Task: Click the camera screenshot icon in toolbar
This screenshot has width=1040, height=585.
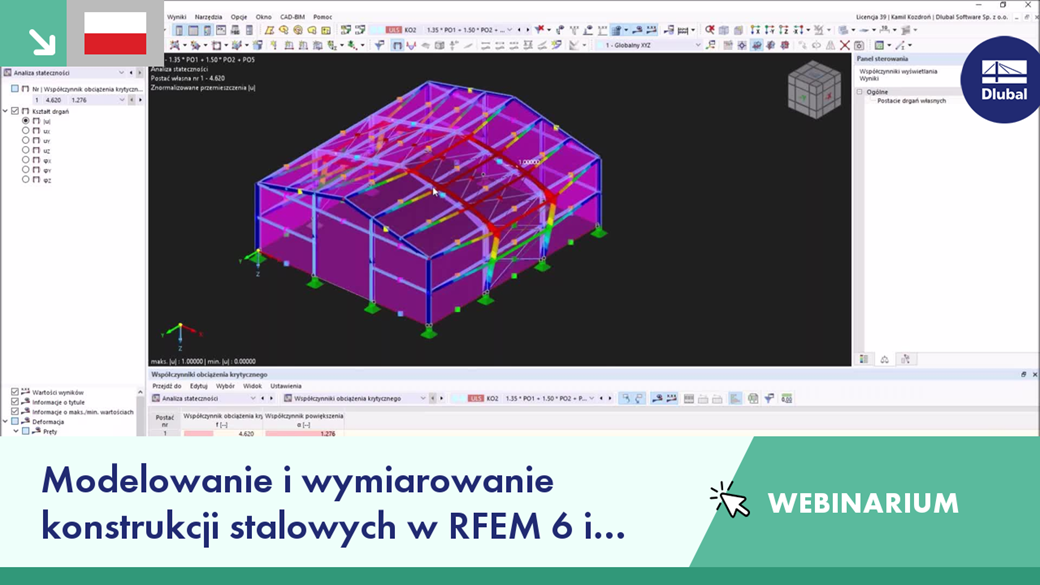Action: (x=859, y=45)
